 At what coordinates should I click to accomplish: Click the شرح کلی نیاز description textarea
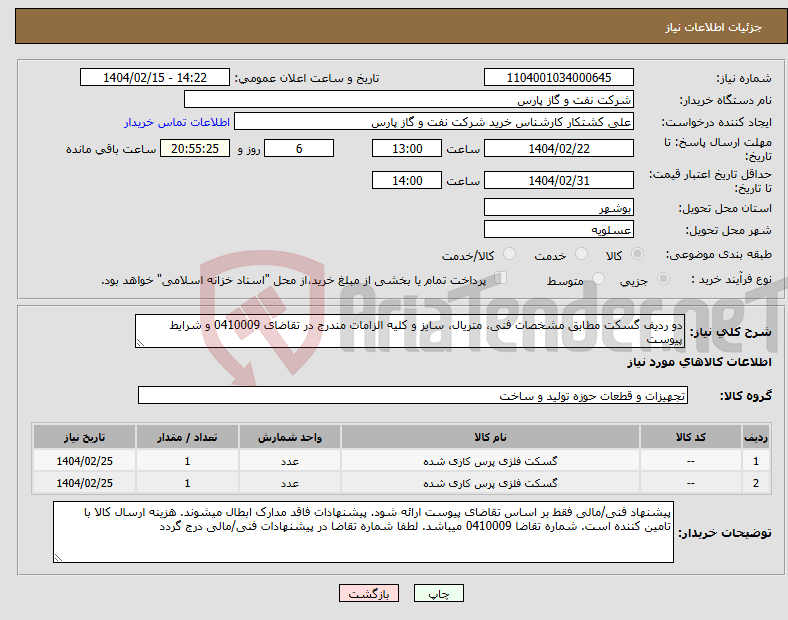pos(410,331)
